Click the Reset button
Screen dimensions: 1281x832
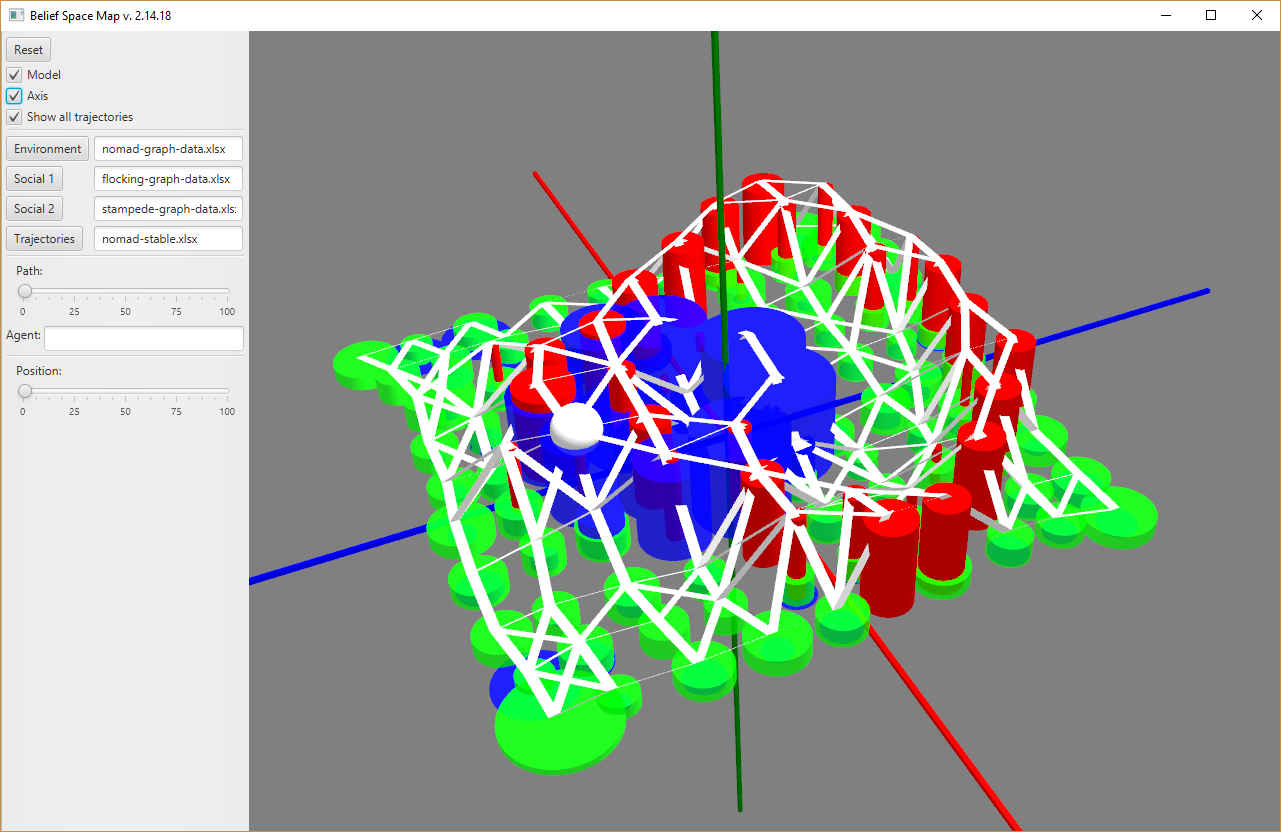pos(28,50)
